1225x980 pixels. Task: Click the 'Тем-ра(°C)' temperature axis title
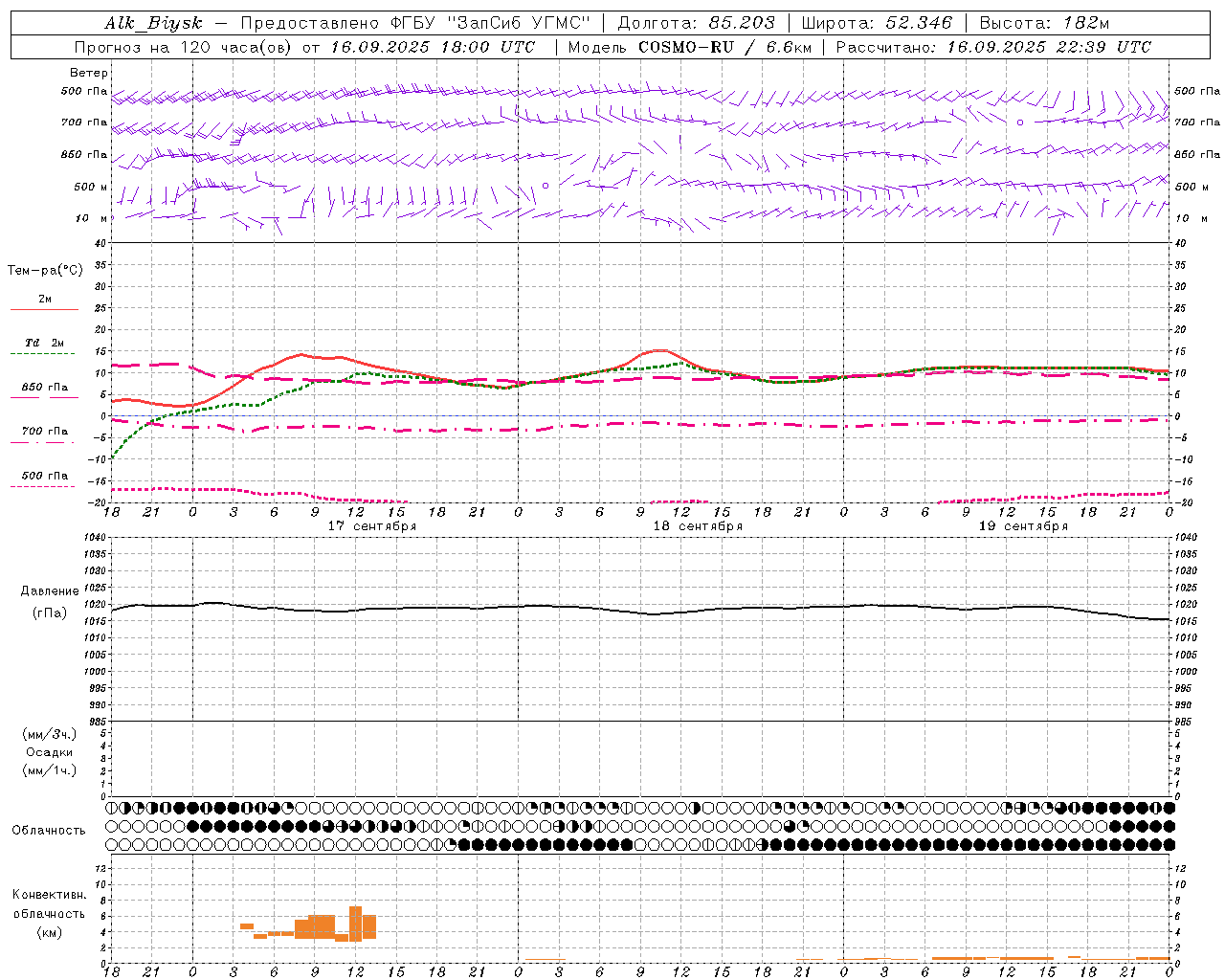pyautogui.click(x=45, y=271)
